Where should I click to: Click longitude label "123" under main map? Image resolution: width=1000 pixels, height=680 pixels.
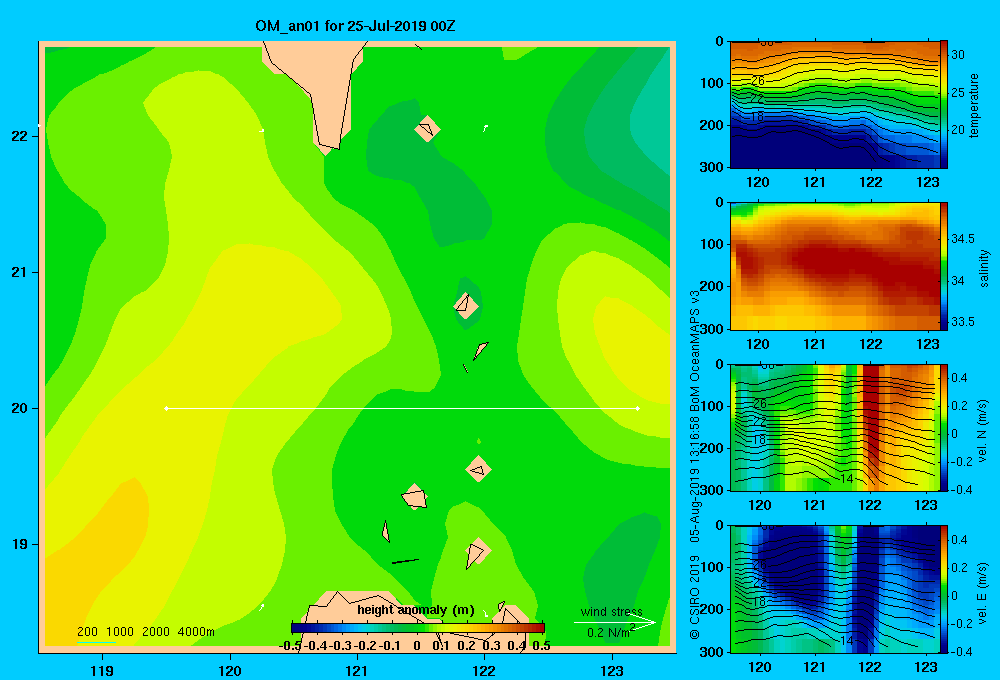click(x=612, y=670)
